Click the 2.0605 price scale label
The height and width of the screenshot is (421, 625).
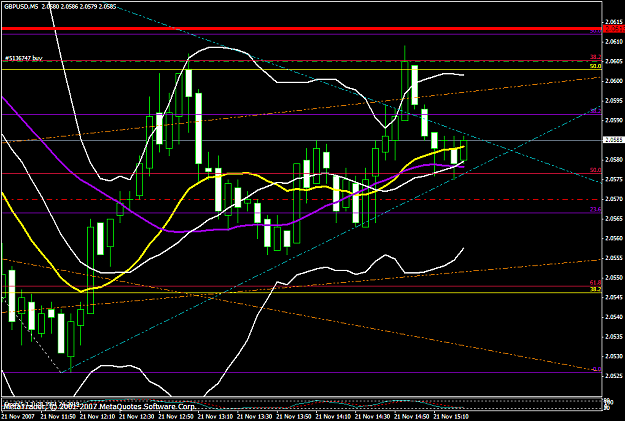[613, 61]
